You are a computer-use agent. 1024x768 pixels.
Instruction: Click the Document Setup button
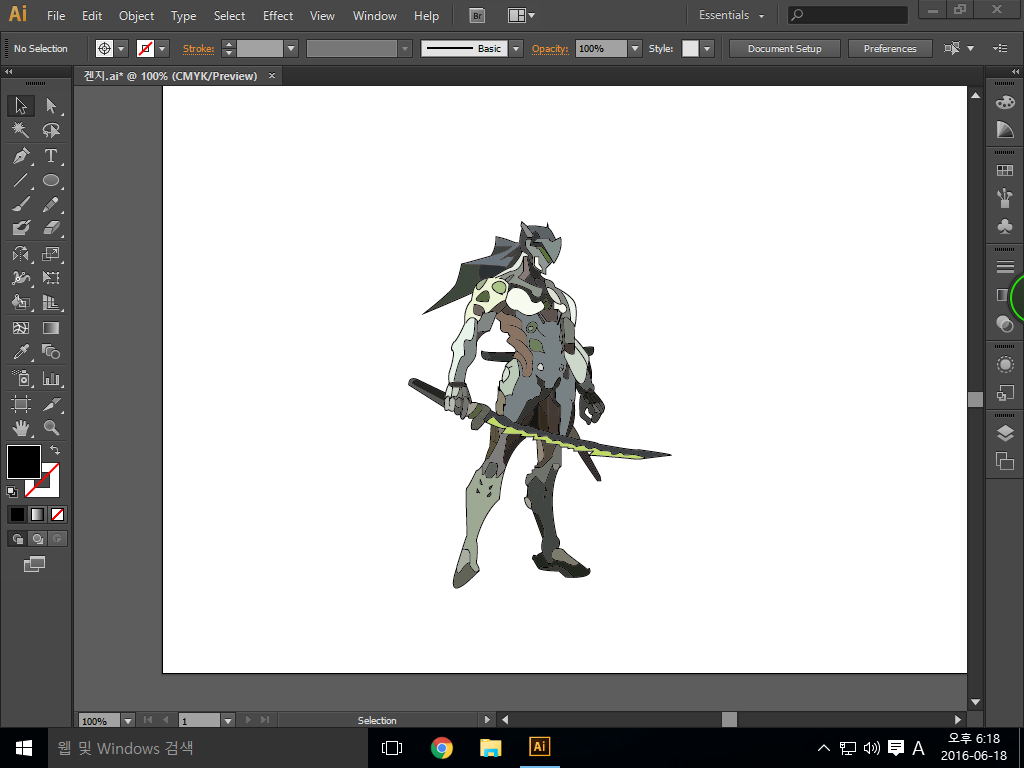(x=784, y=48)
